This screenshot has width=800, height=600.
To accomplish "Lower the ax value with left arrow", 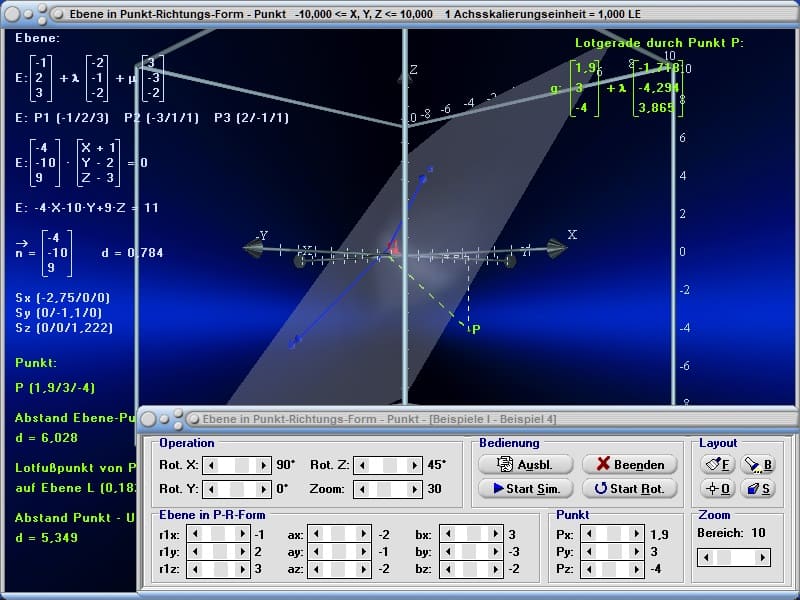I will [316, 534].
